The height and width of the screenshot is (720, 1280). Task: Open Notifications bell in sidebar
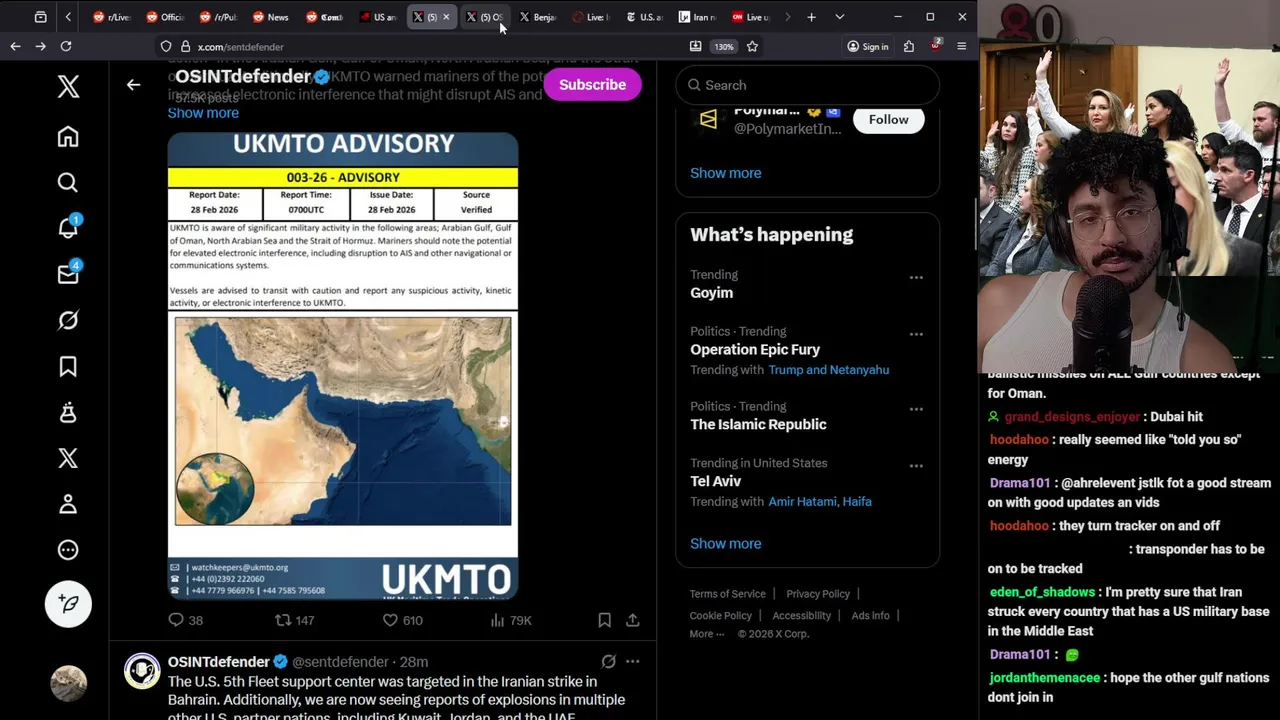[x=68, y=228]
